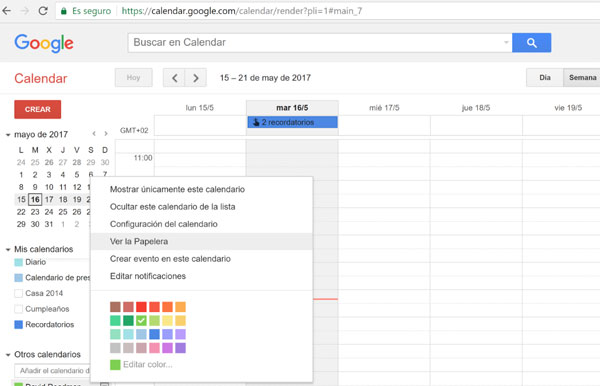Open Editar color link
600x386 pixels.
click(x=148, y=365)
